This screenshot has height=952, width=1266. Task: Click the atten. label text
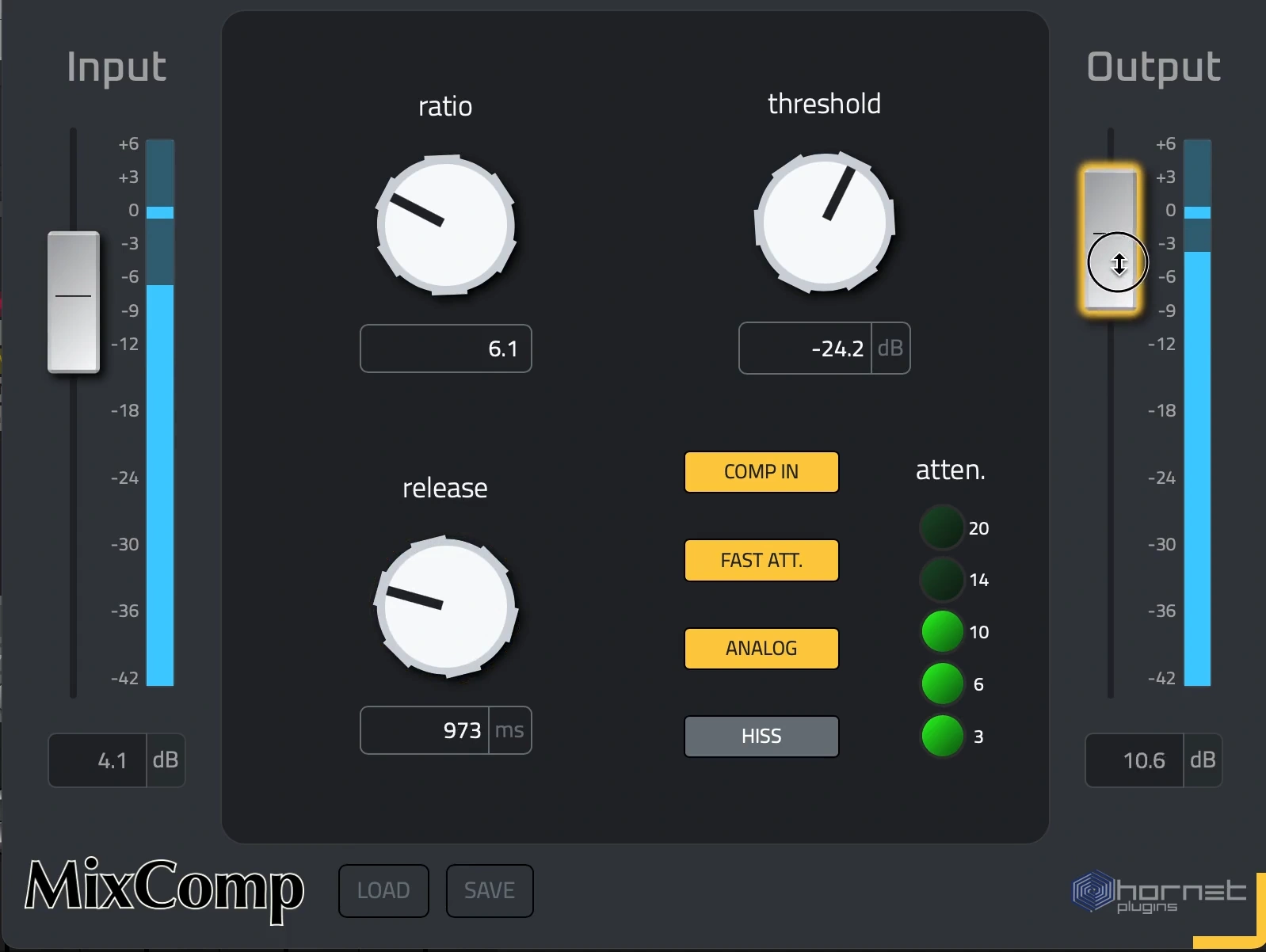click(x=951, y=470)
